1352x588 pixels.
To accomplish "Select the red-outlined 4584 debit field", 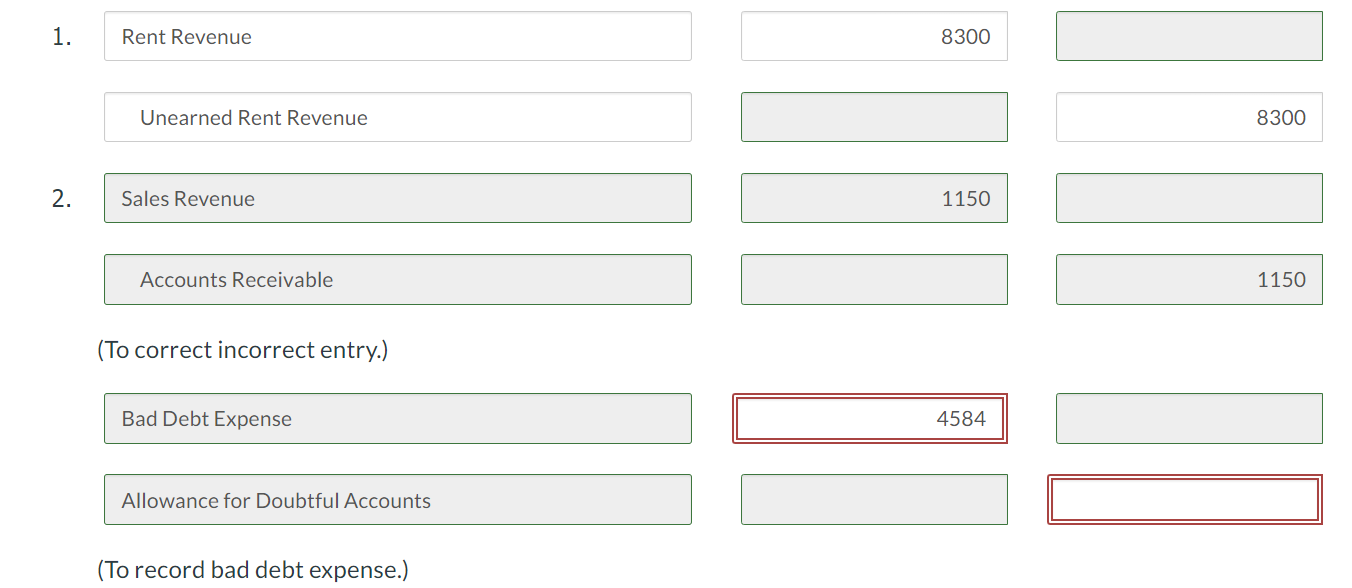I will tap(870, 418).
